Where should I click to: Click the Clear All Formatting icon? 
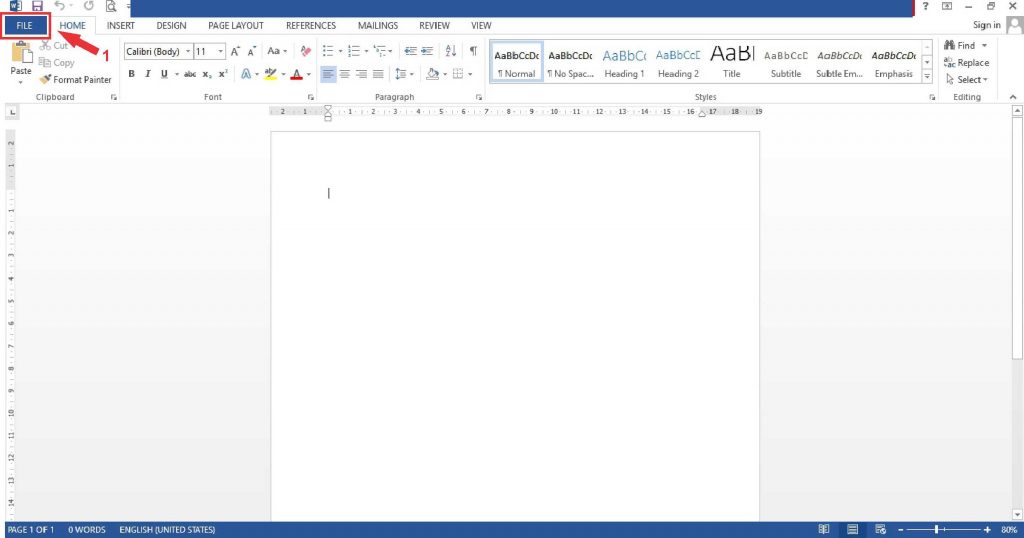306,51
